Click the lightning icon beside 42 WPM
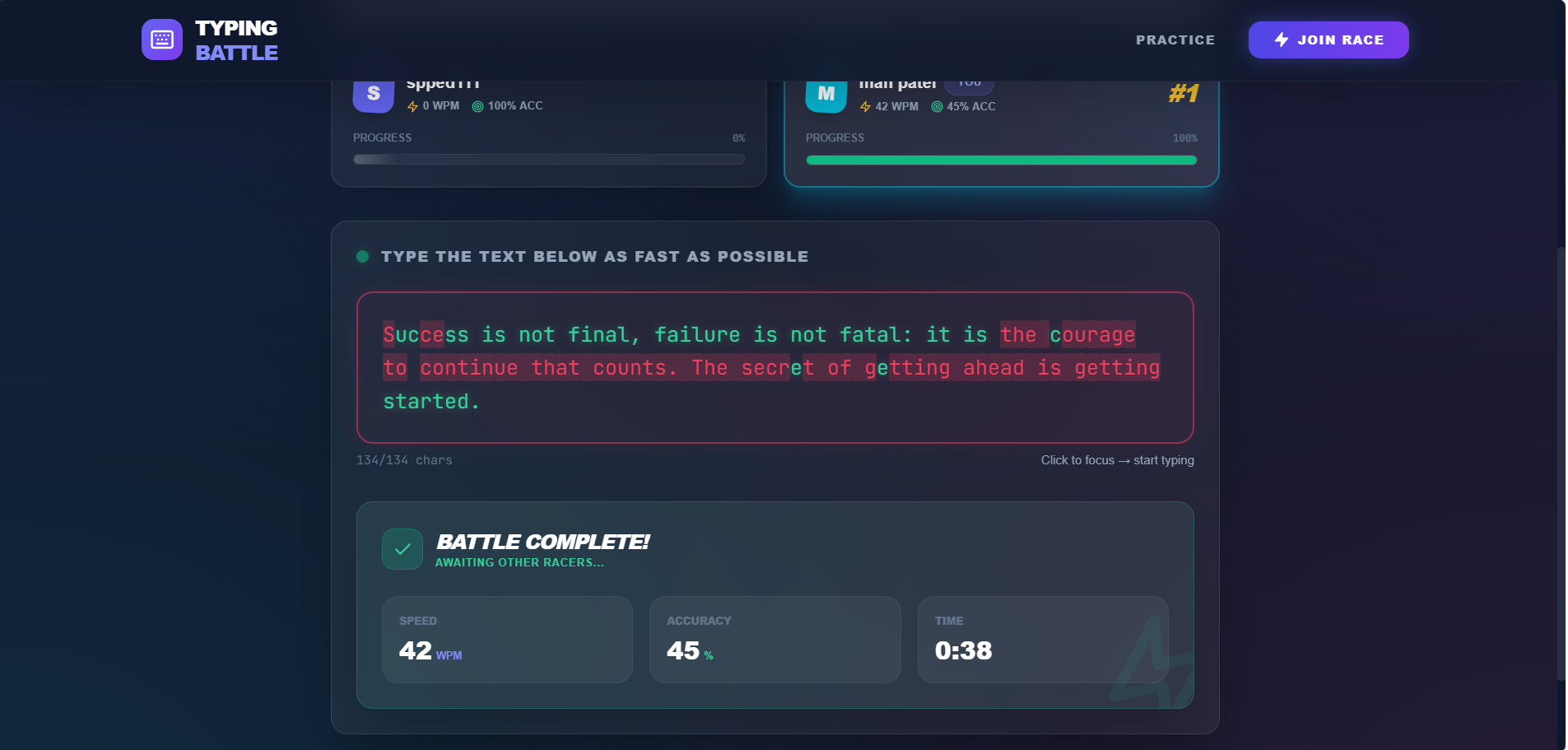Screen dimensions: 1568x750 click(865, 107)
